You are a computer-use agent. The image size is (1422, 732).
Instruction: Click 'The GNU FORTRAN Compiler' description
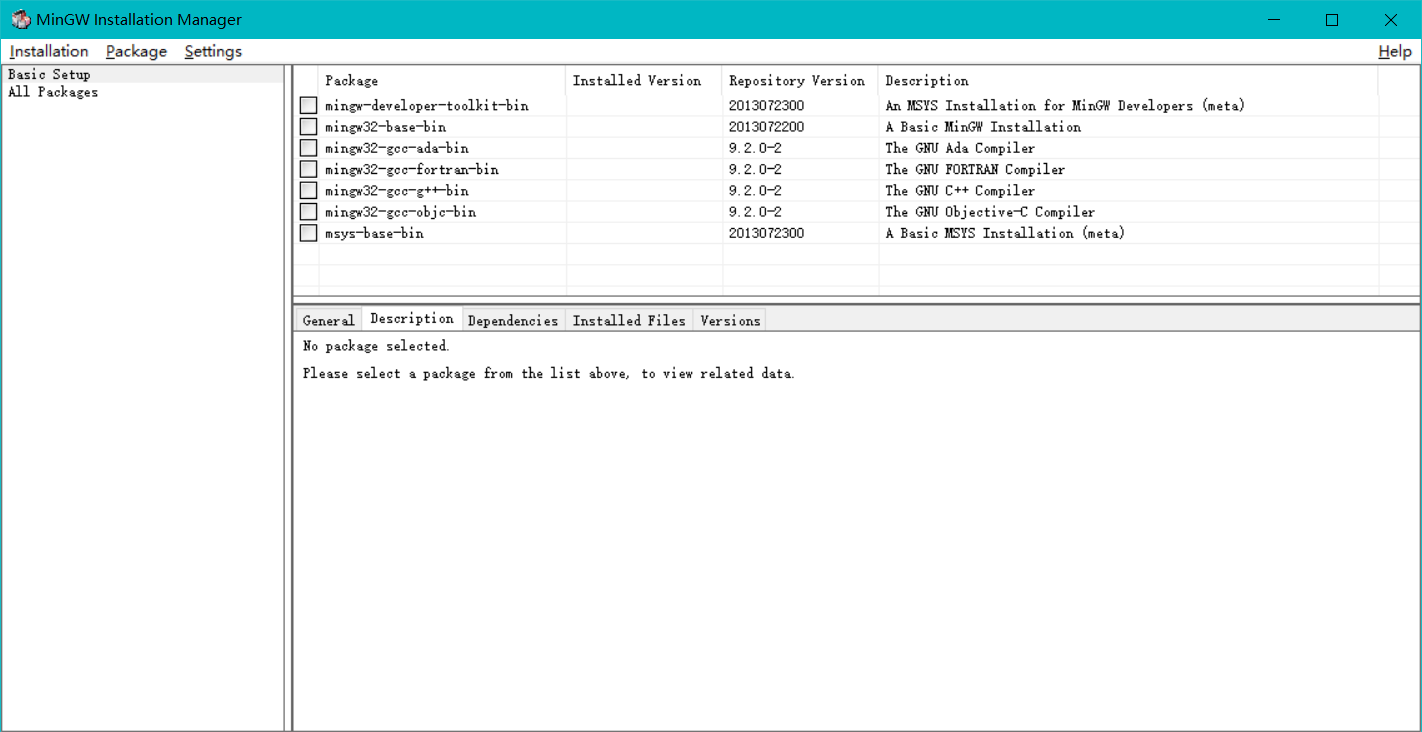pyautogui.click(x=975, y=170)
